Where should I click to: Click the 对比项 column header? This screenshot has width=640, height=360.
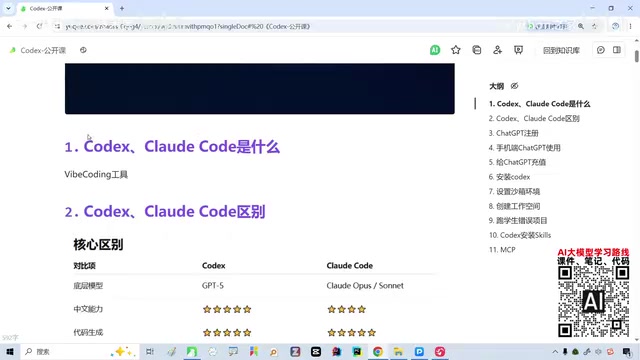tap(84, 266)
